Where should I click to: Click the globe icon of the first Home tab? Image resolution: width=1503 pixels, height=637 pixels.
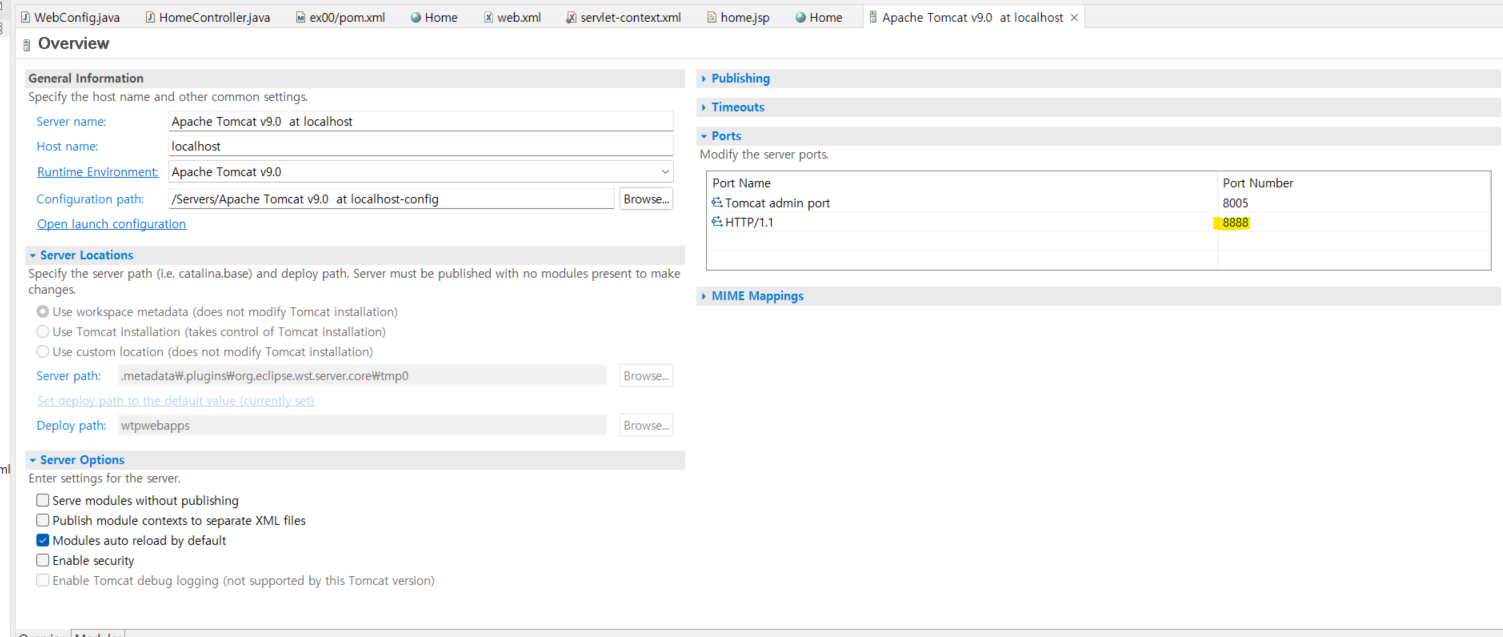click(x=416, y=17)
